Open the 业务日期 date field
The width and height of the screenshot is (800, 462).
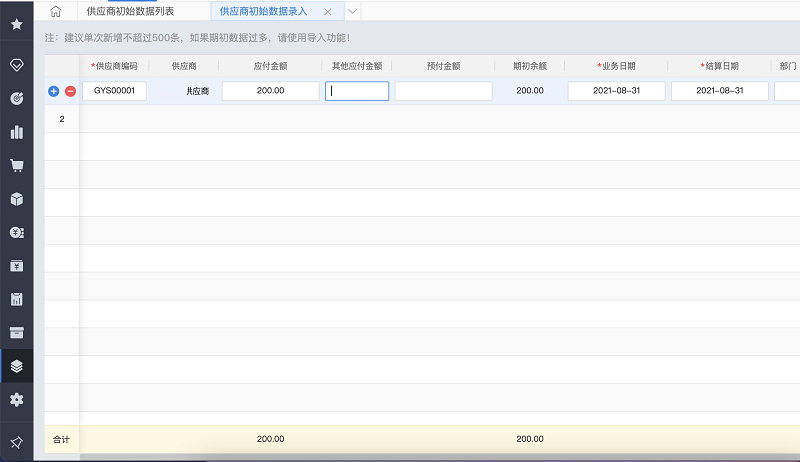tap(615, 91)
